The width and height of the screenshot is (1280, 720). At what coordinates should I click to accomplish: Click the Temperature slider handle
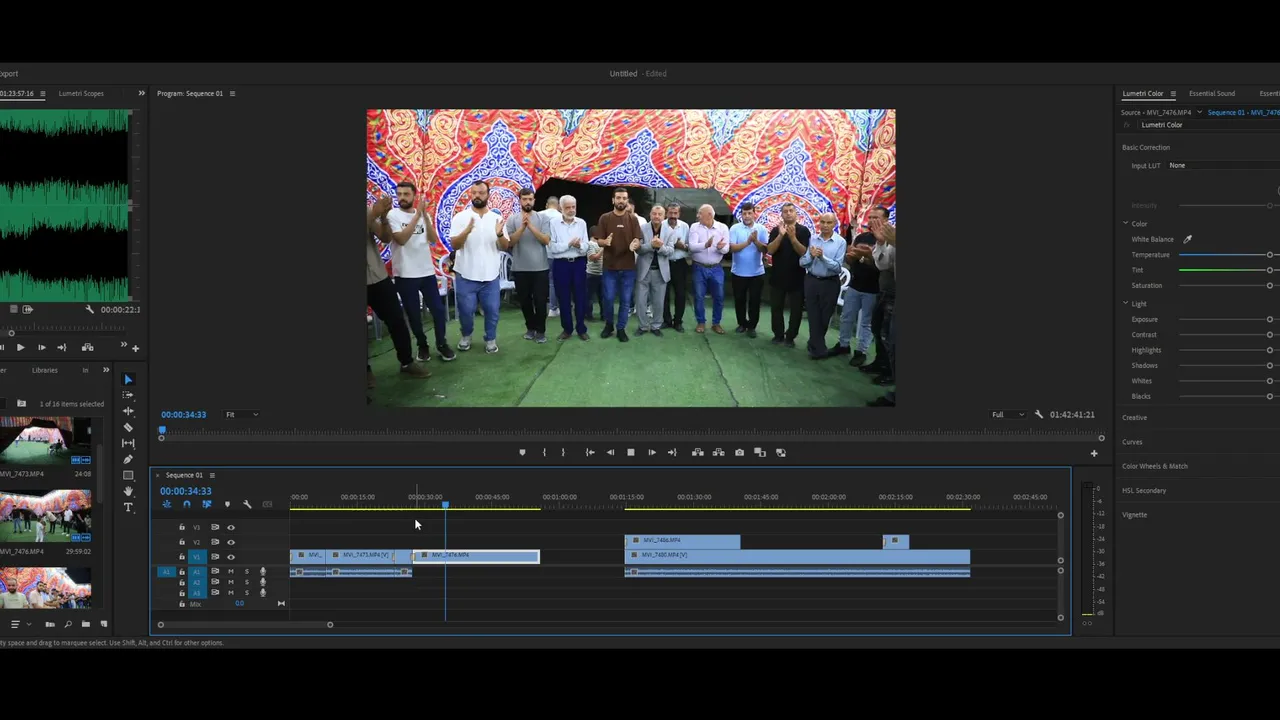(1270, 255)
